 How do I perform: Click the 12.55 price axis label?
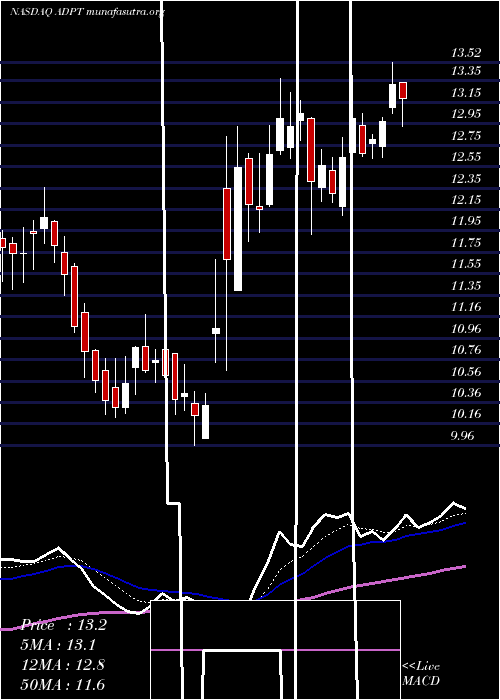pos(466,157)
